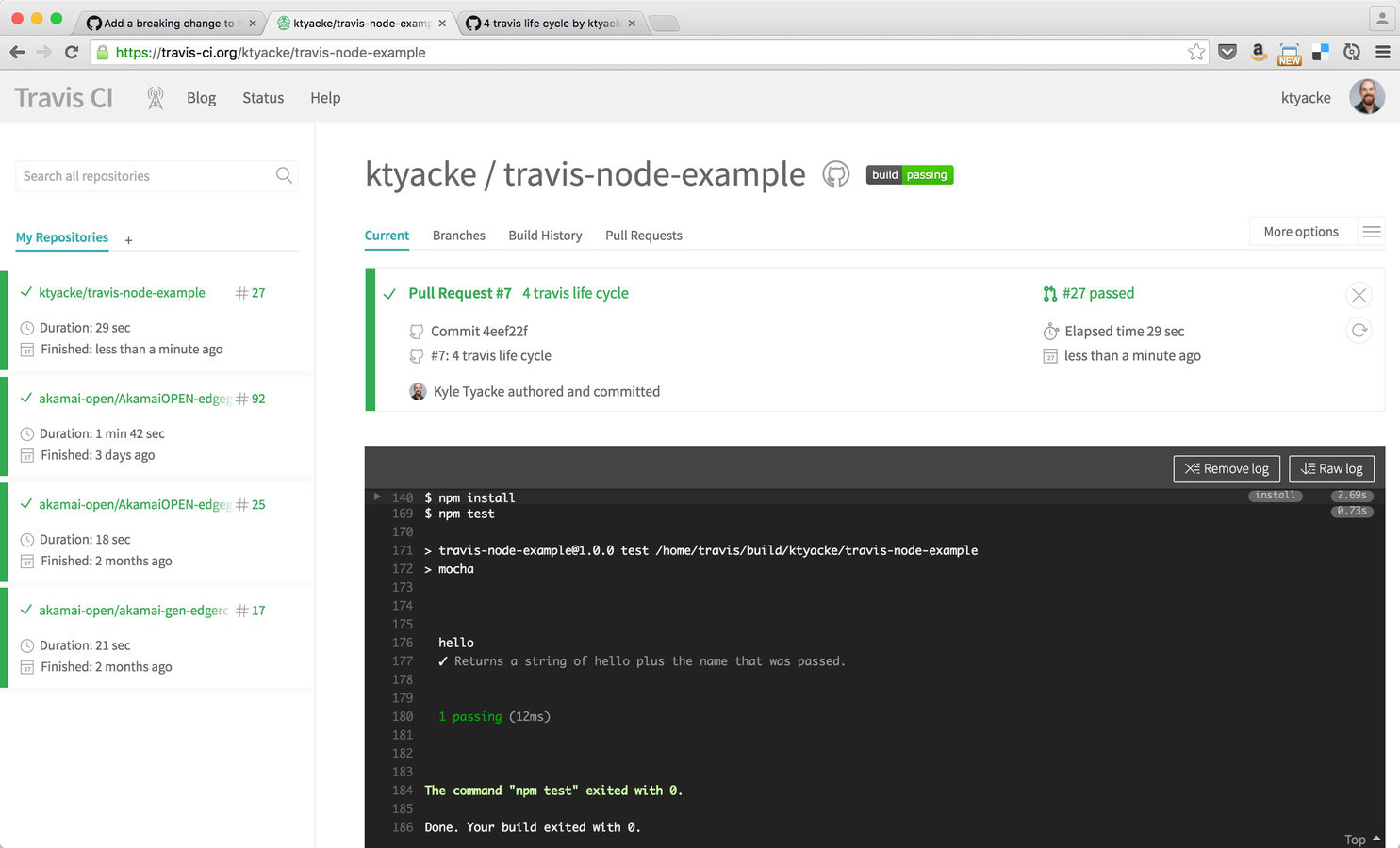1400x848 pixels.
Task: Open ktyacke/travis-node-example in the sidebar
Action: 122,293
